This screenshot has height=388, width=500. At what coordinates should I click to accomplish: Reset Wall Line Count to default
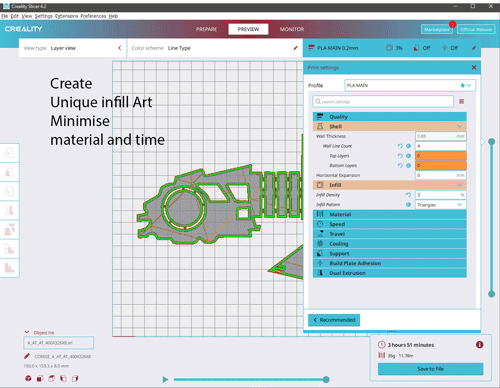point(400,146)
